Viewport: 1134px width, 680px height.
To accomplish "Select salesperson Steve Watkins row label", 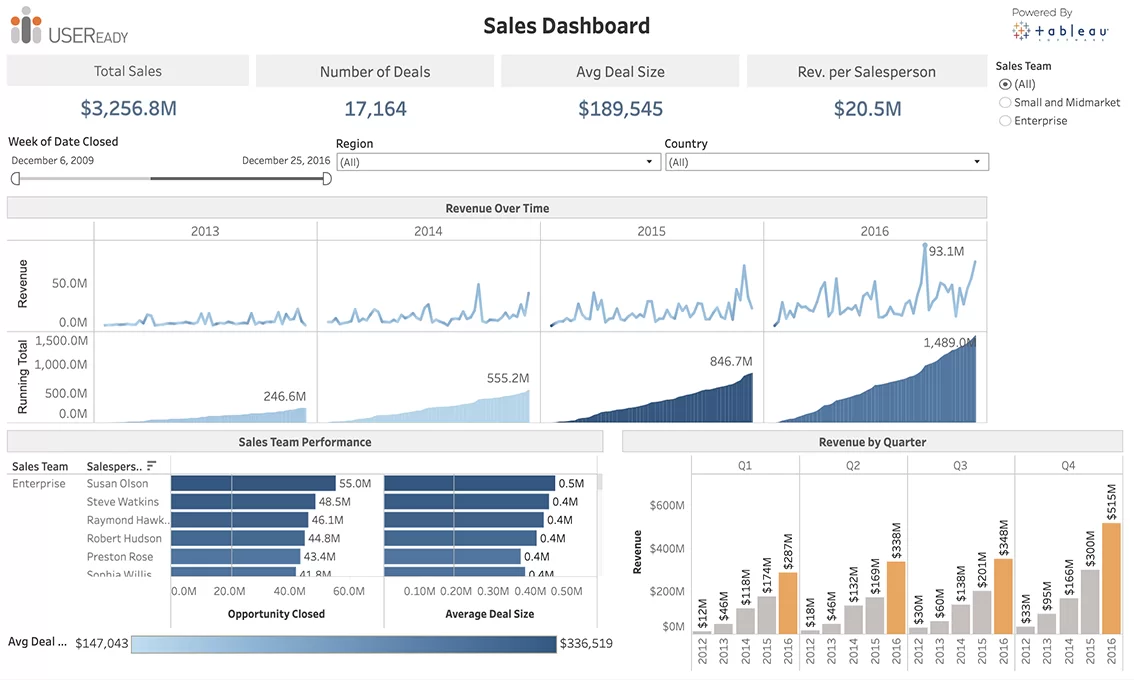I will point(122,501).
